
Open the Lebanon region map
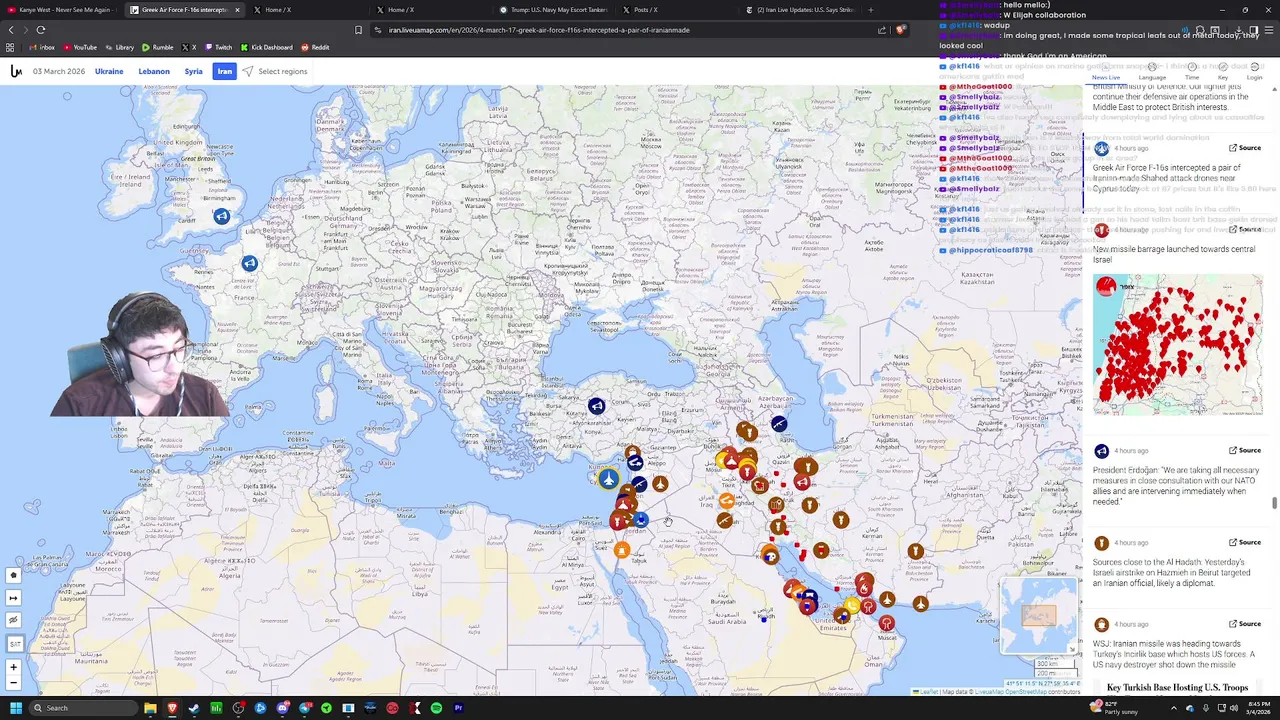pyautogui.click(x=154, y=71)
